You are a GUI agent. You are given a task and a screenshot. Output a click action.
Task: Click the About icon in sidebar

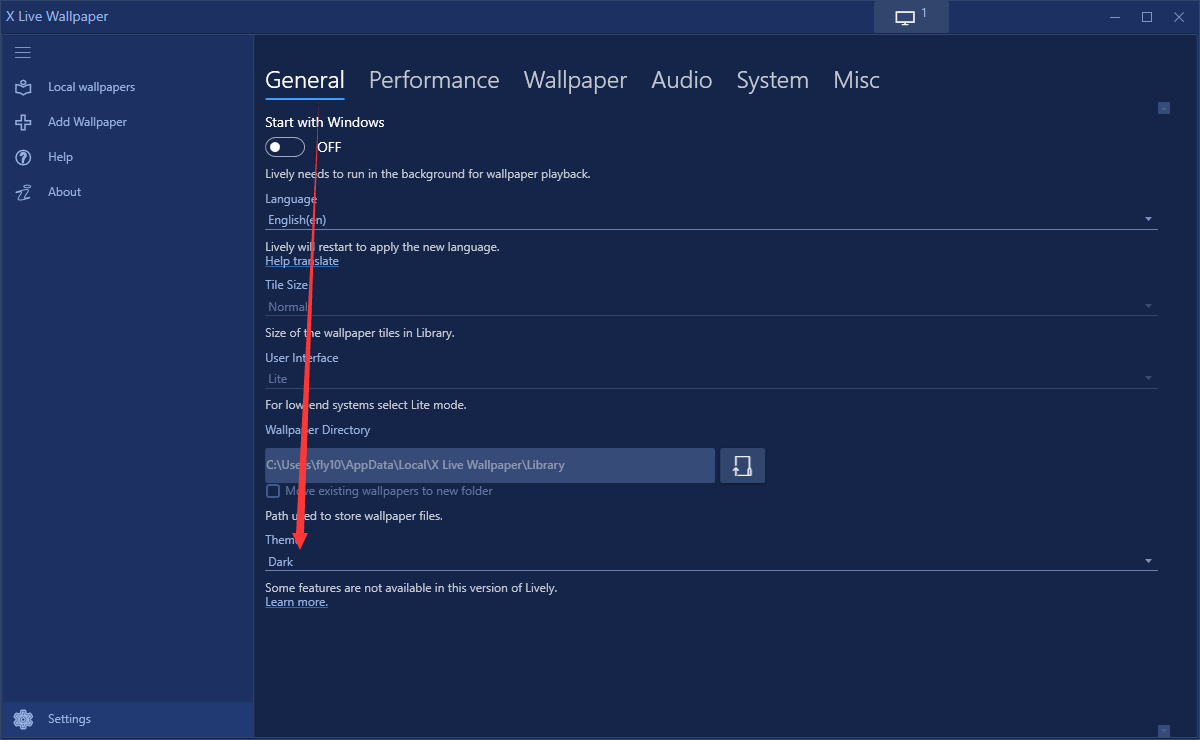[23, 192]
